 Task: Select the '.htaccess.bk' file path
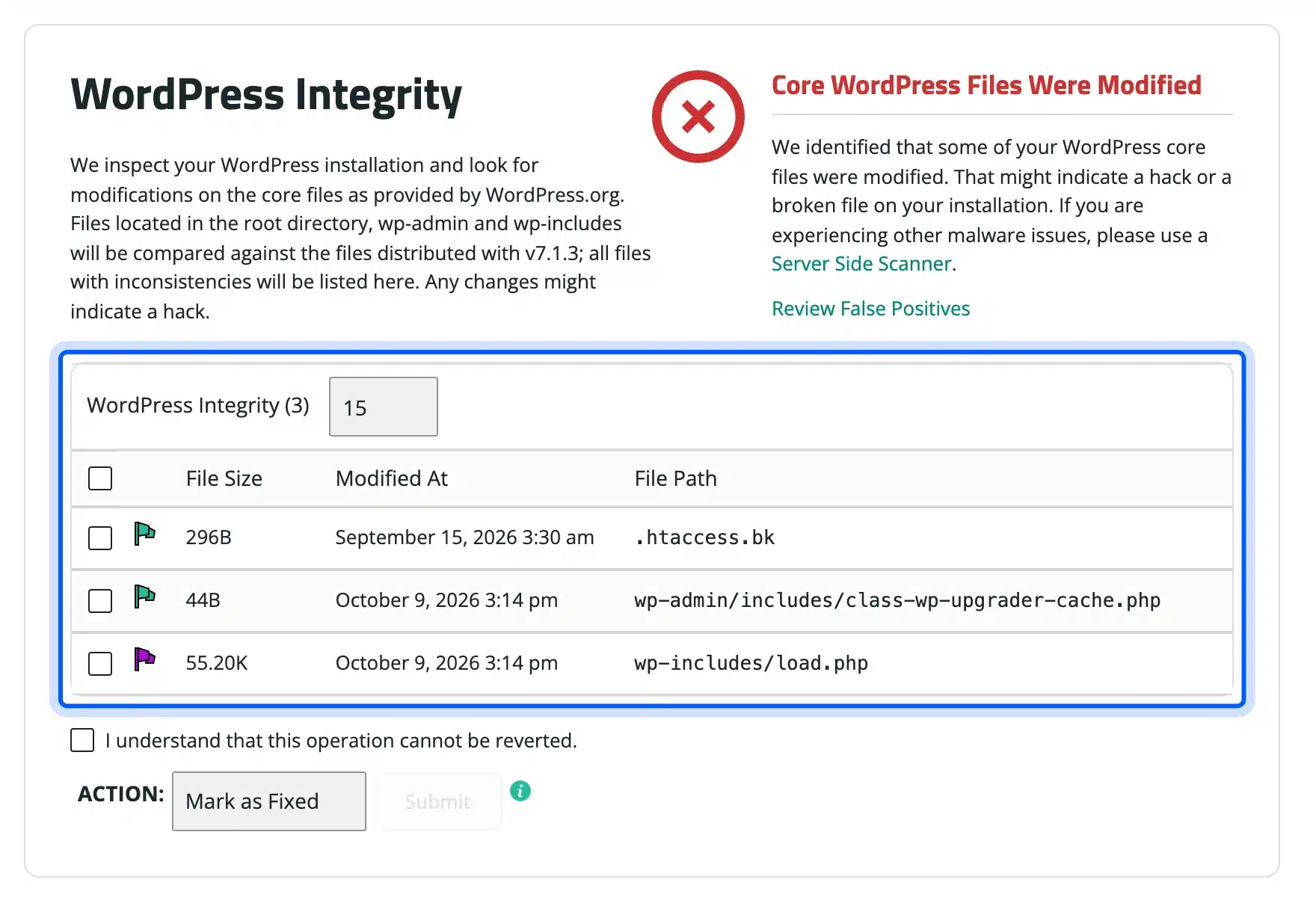coord(704,537)
